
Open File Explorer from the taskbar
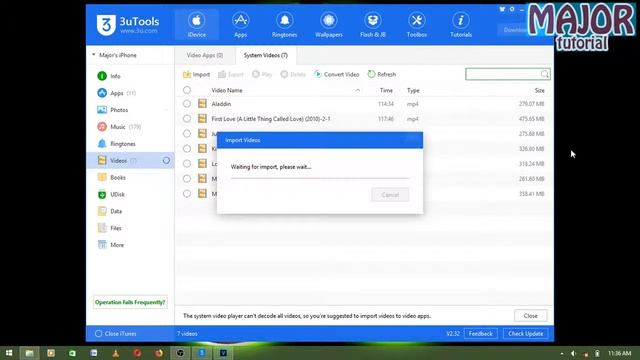pyautogui.click(x=29, y=353)
